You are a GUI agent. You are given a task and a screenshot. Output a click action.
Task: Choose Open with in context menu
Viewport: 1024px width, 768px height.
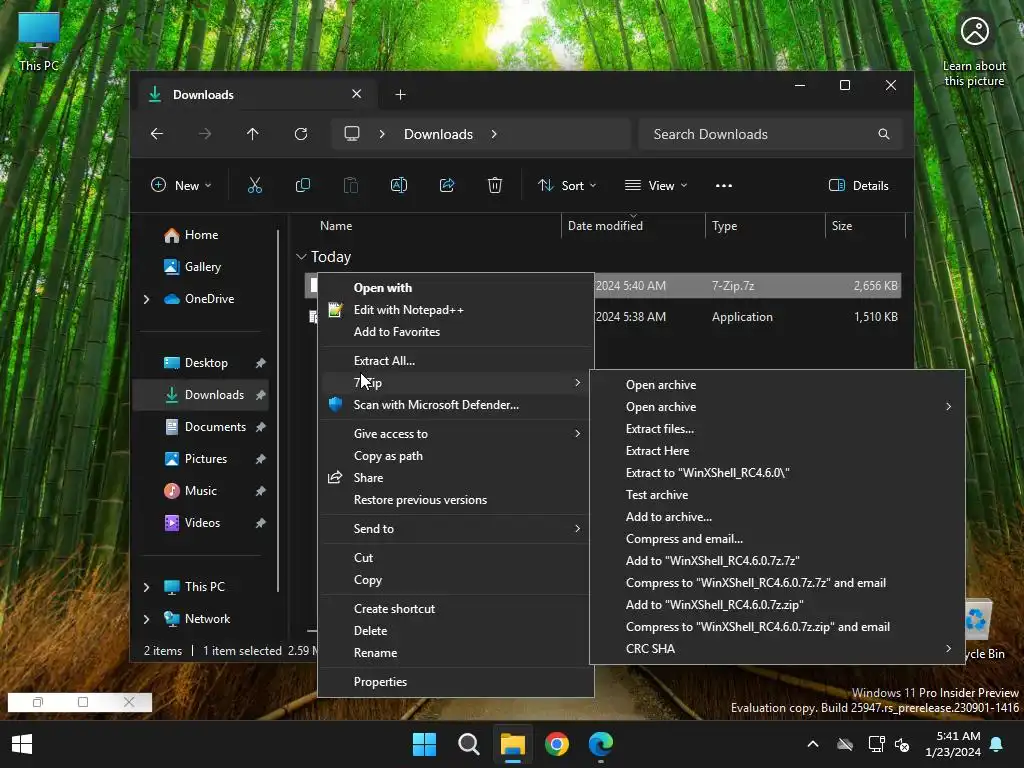456,287
